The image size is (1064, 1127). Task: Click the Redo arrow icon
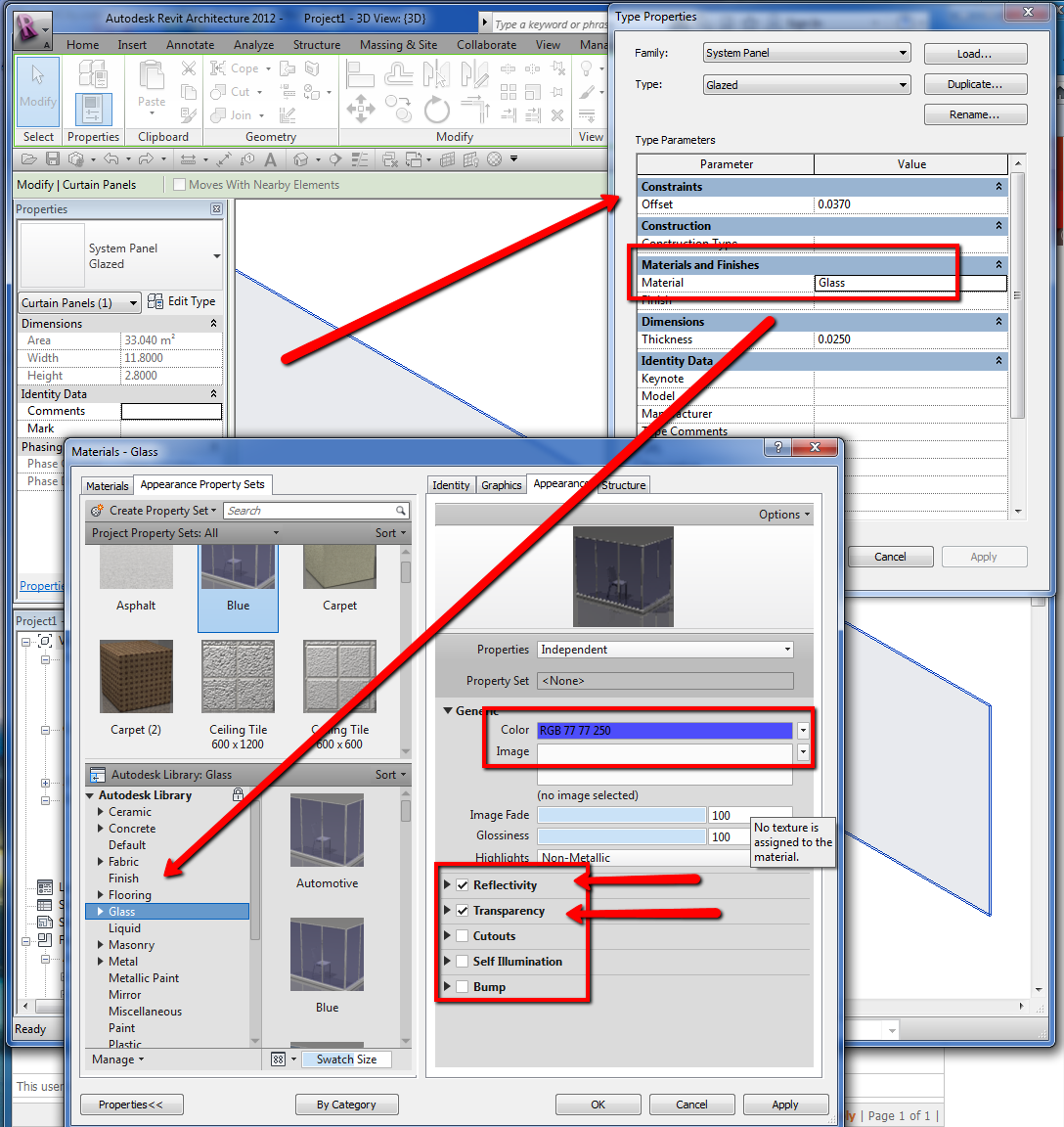147,158
